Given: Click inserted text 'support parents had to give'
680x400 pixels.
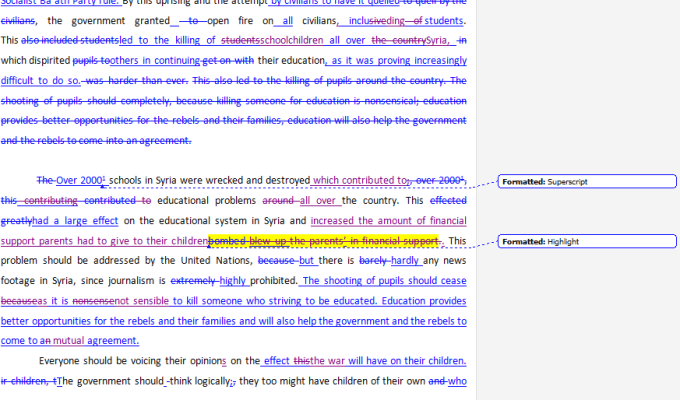Looking at the screenshot, I should [x=72, y=241].
